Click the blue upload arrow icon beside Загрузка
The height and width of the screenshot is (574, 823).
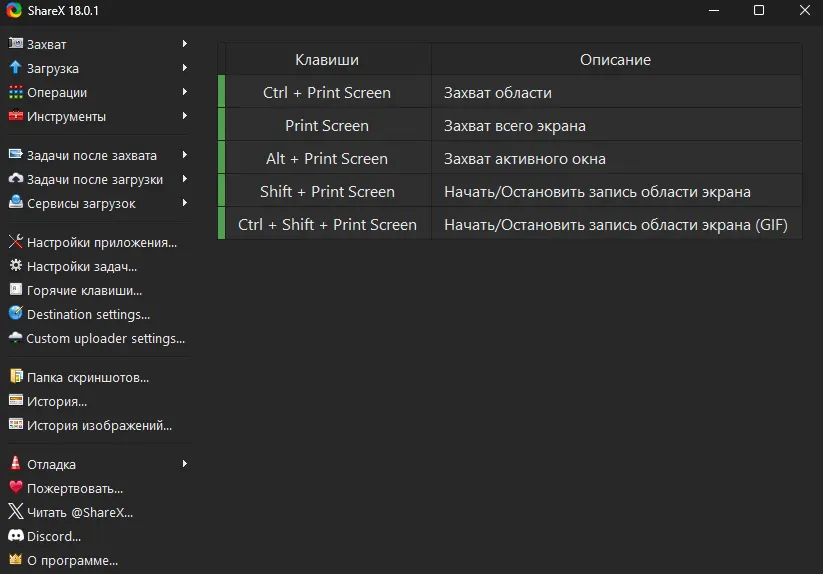tap(15, 68)
